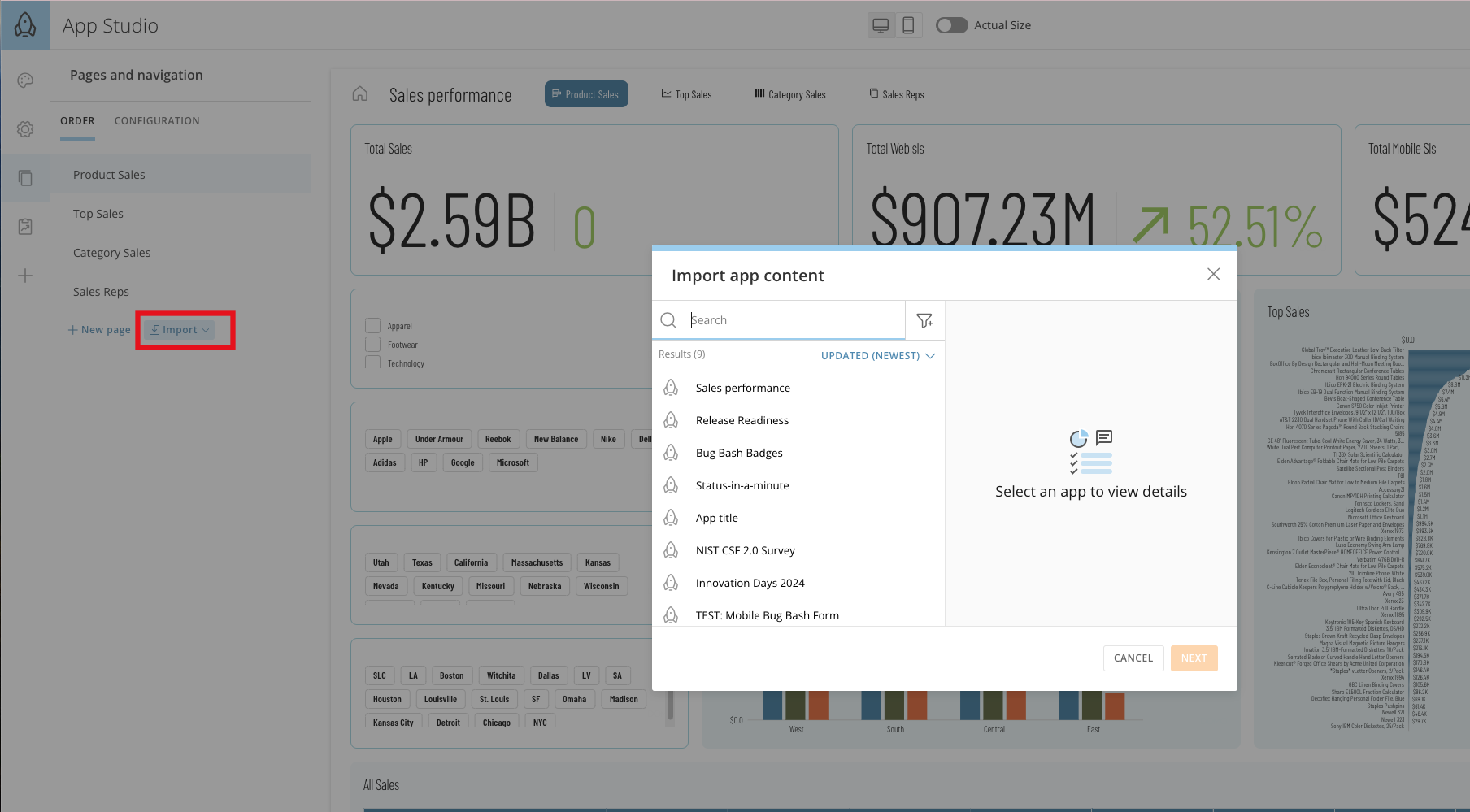
Task: Select the pages copy icon in sidebar
Action: tap(25, 178)
